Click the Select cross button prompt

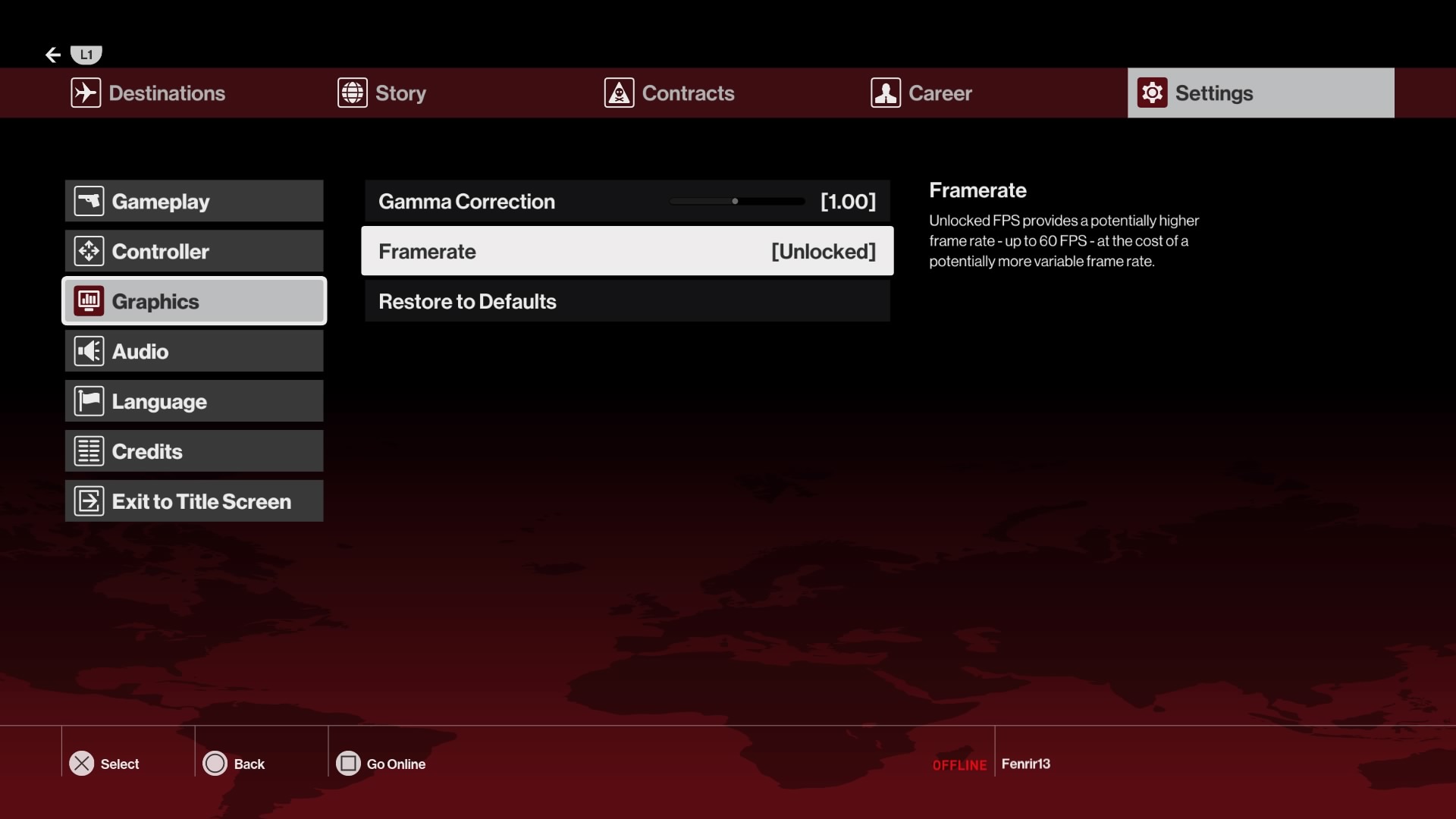[81, 764]
